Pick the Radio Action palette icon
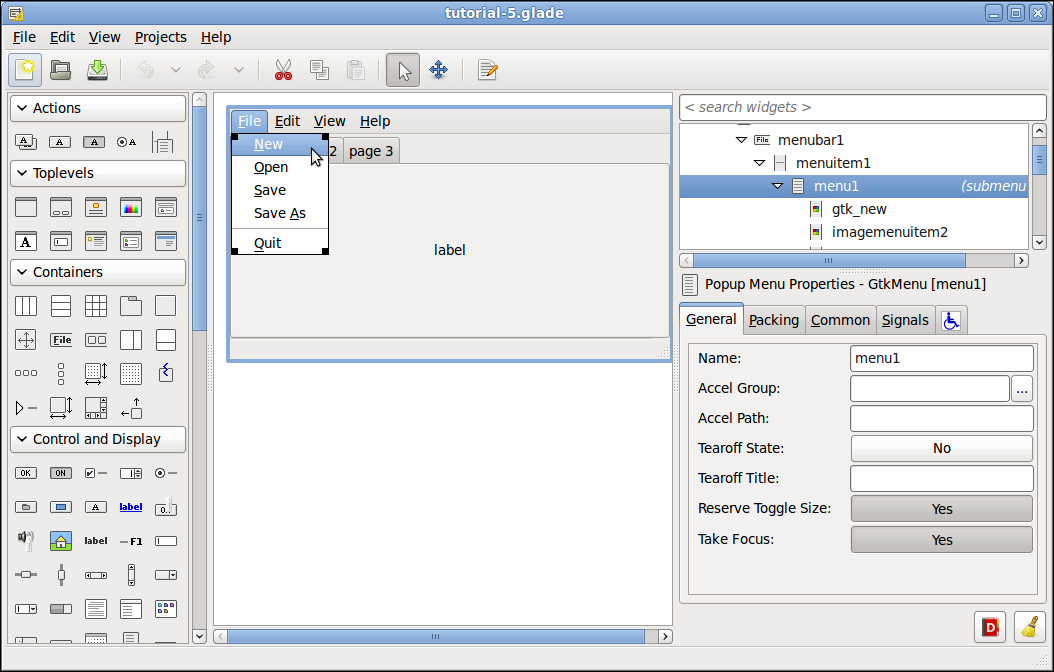The image size is (1054, 672). 127,142
